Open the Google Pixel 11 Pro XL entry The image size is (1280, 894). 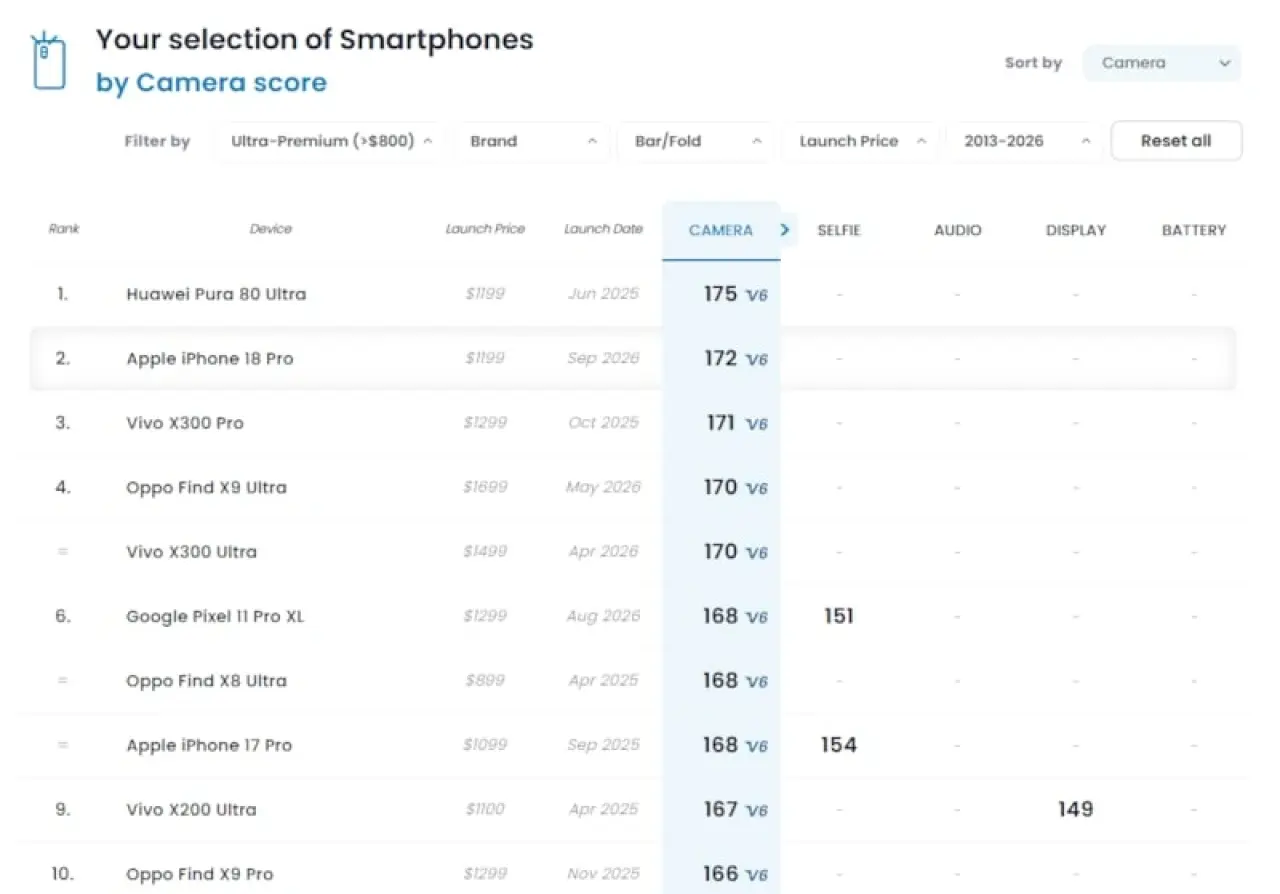[215, 616]
